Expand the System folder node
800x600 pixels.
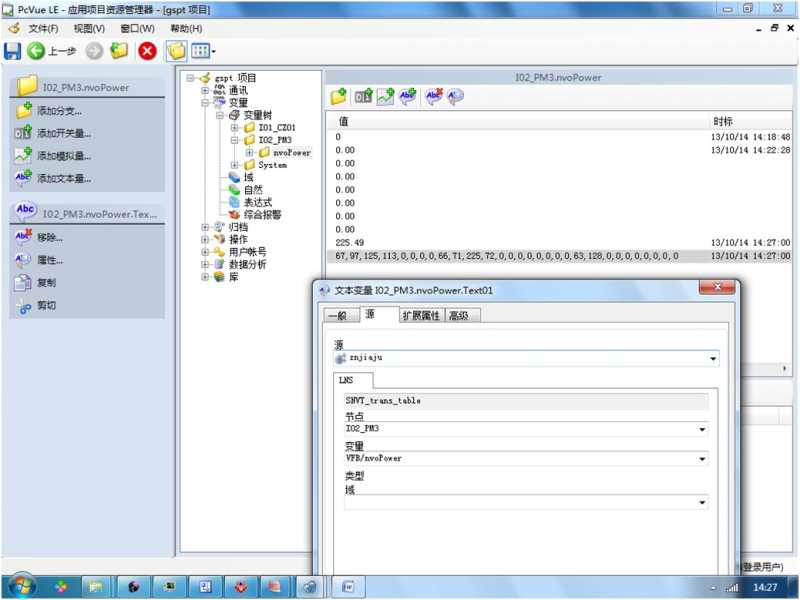coord(235,165)
